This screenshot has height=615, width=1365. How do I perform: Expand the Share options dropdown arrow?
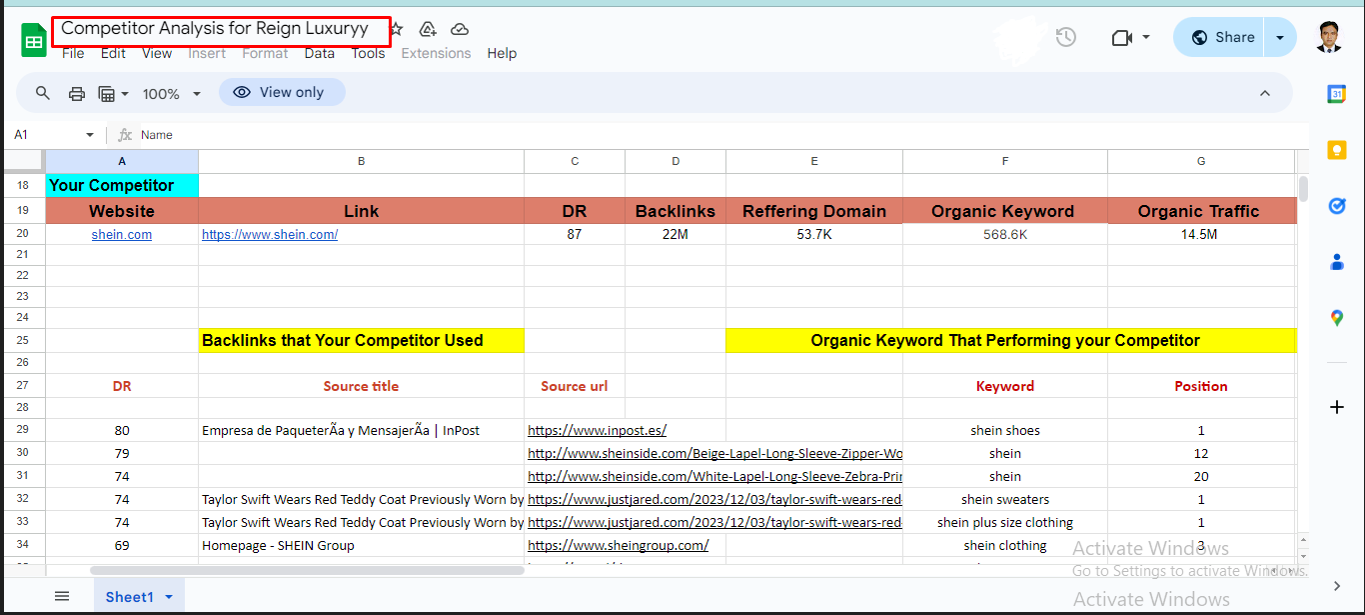(x=1280, y=37)
